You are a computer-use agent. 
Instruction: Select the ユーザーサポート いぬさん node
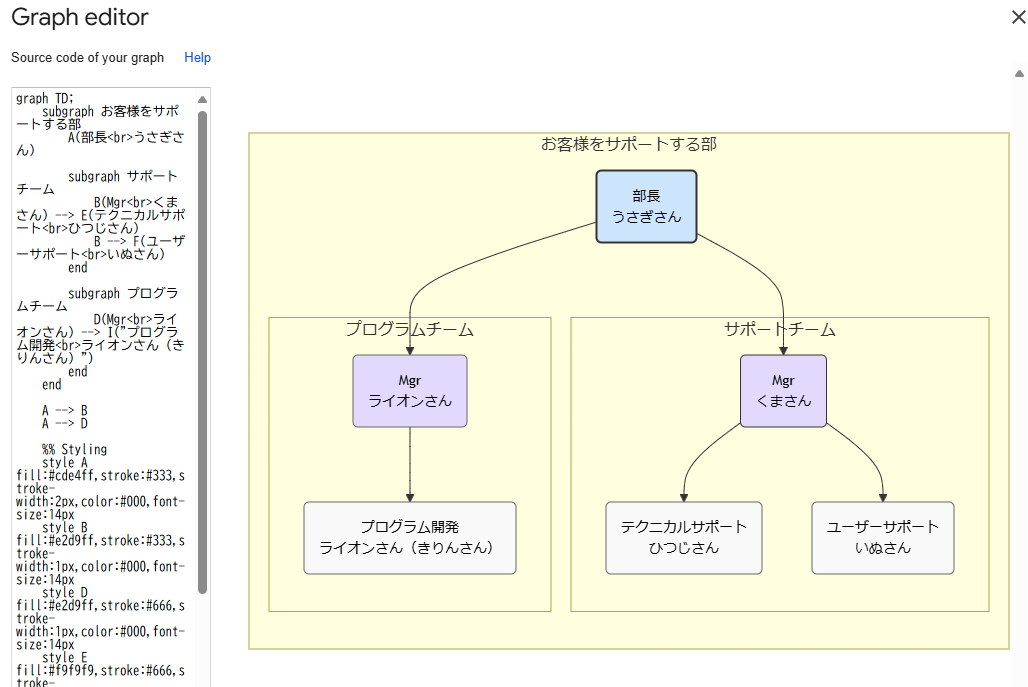point(883,538)
